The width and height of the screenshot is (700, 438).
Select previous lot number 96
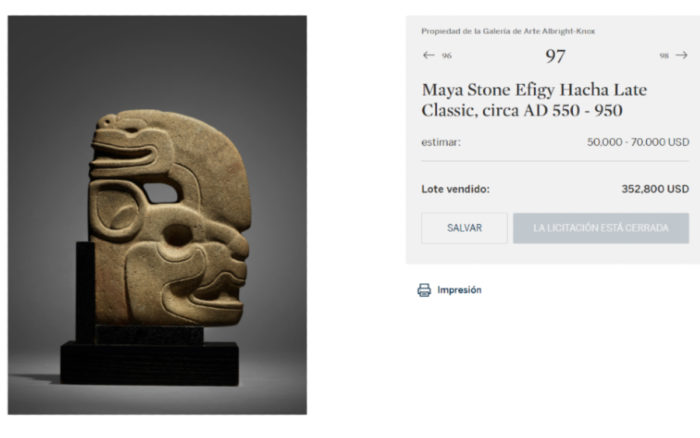447,57
